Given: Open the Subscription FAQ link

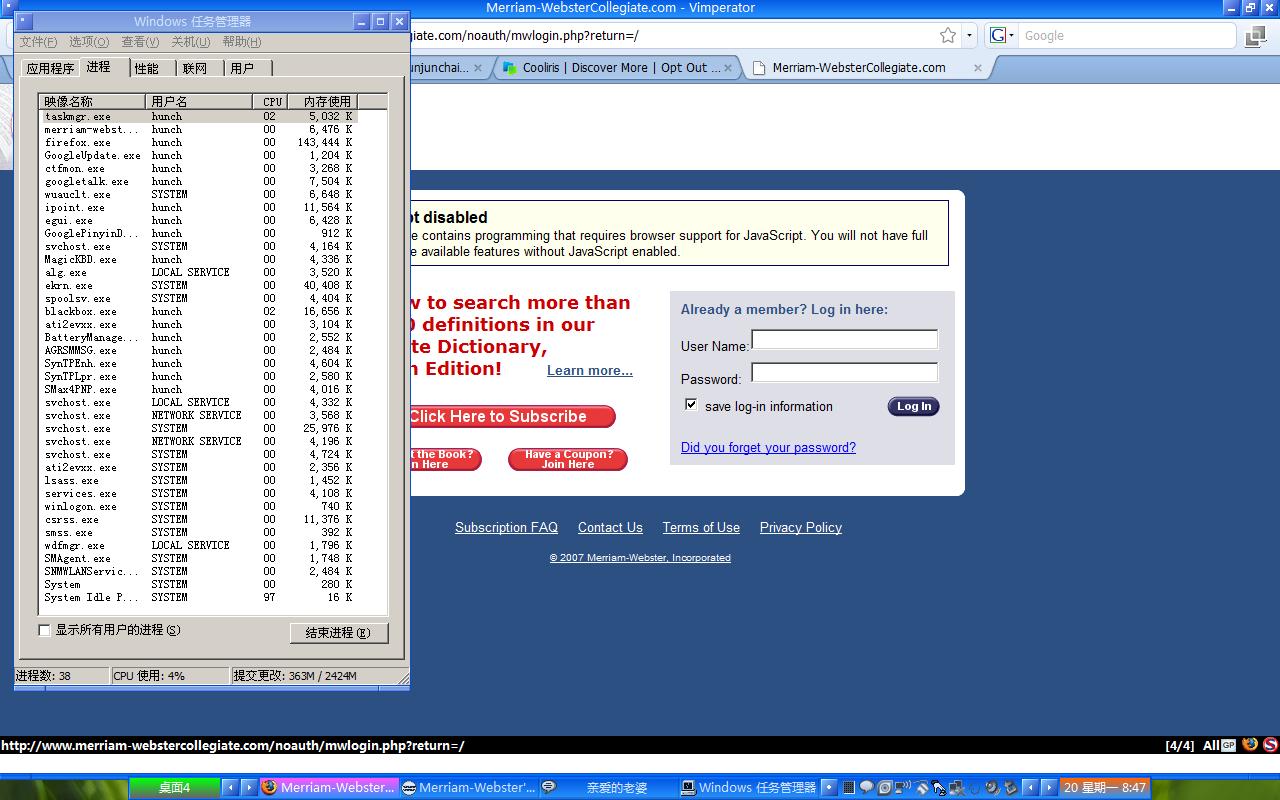Looking at the screenshot, I should click(x=506, y=527).
